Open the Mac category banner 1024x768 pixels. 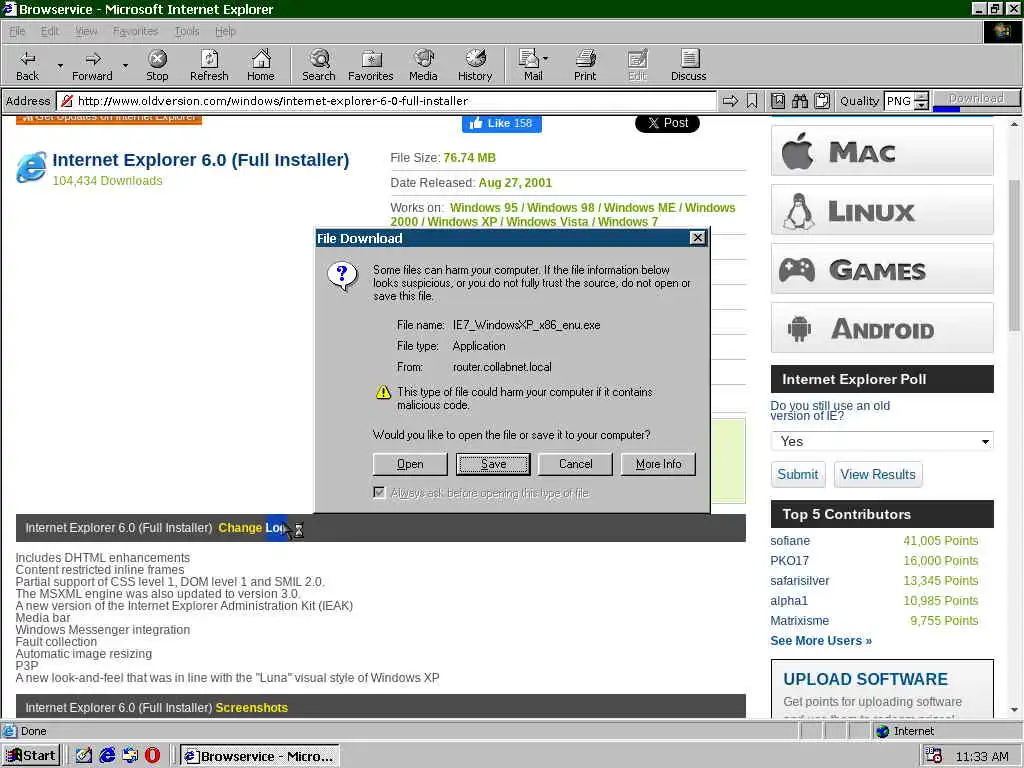[x=882, y=151]
